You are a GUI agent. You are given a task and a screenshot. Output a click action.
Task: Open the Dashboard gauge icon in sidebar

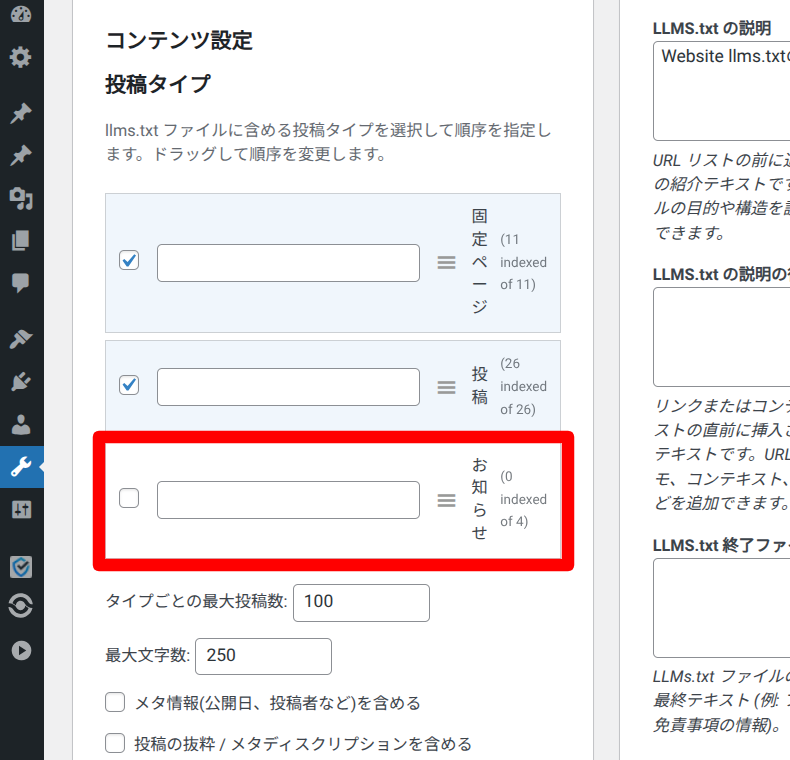click(x=21, y=14)
